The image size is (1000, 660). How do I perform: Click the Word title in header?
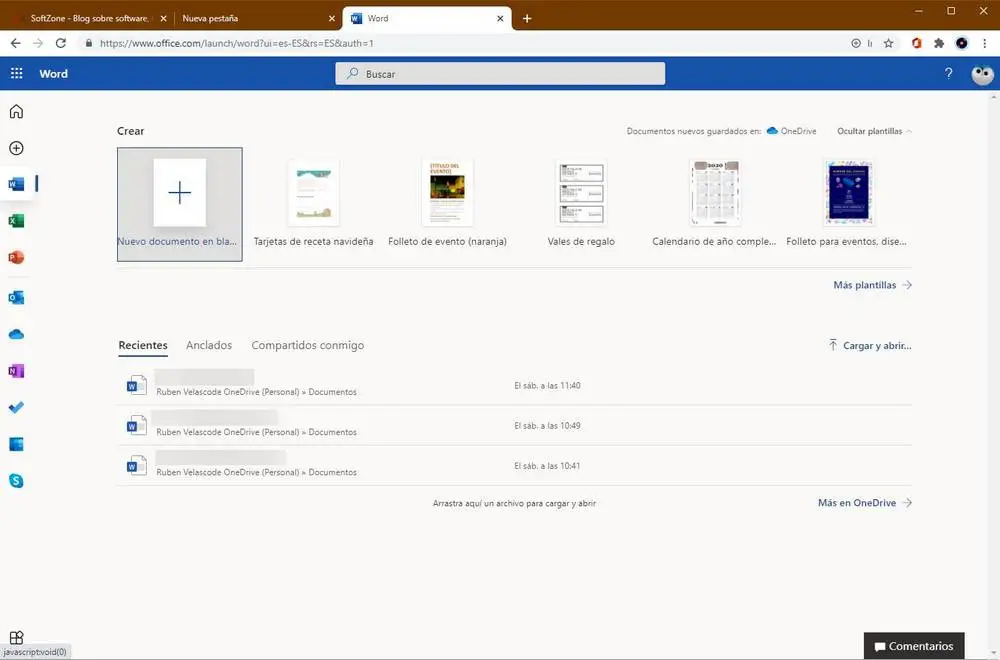[54, 73]
